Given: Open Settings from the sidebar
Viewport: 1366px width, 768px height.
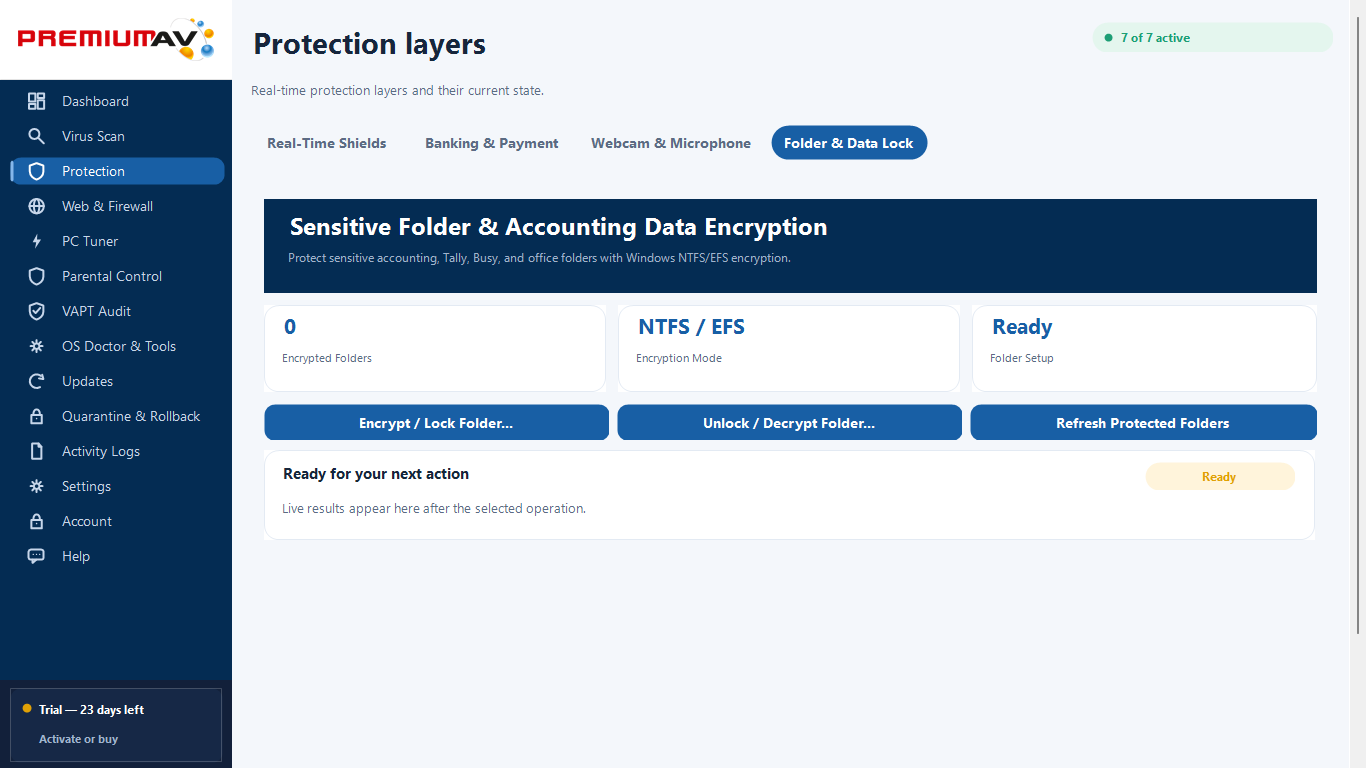Looking at the screenshot, I should point(117,486).
